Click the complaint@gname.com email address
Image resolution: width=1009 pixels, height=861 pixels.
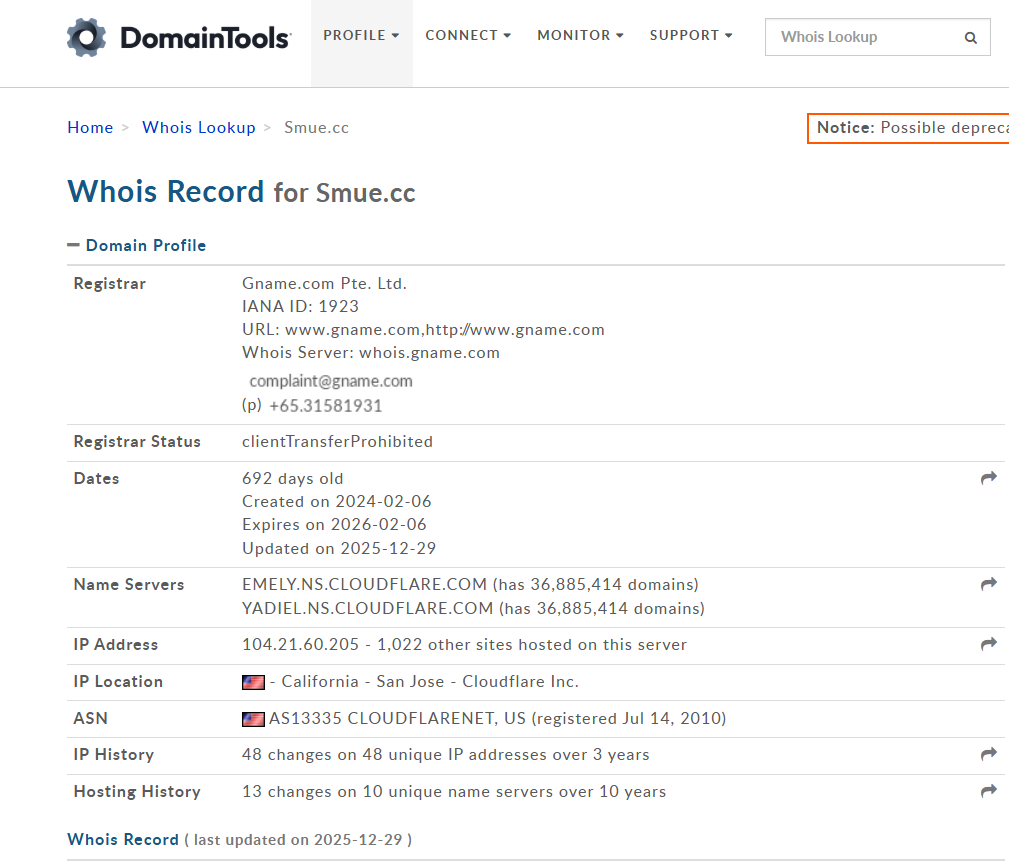pyautogui.click(x=331, y=381)
